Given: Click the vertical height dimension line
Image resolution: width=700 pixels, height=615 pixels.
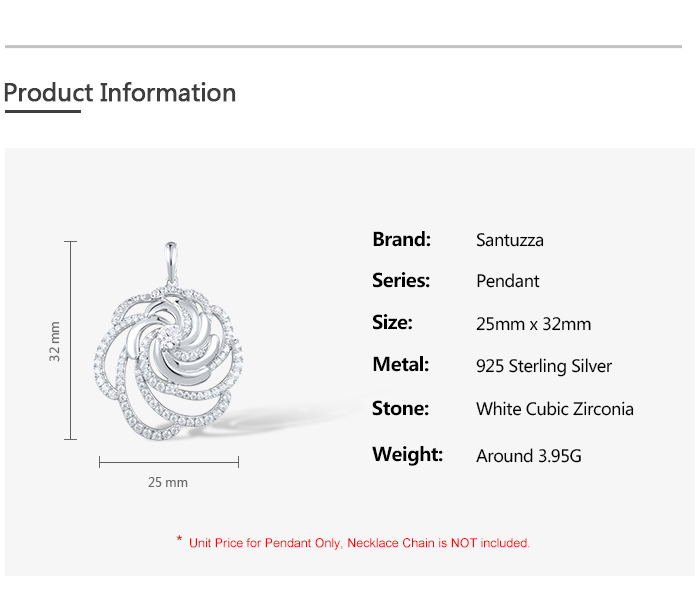Looking at the screenshot, I should click(x=70, y=340).
